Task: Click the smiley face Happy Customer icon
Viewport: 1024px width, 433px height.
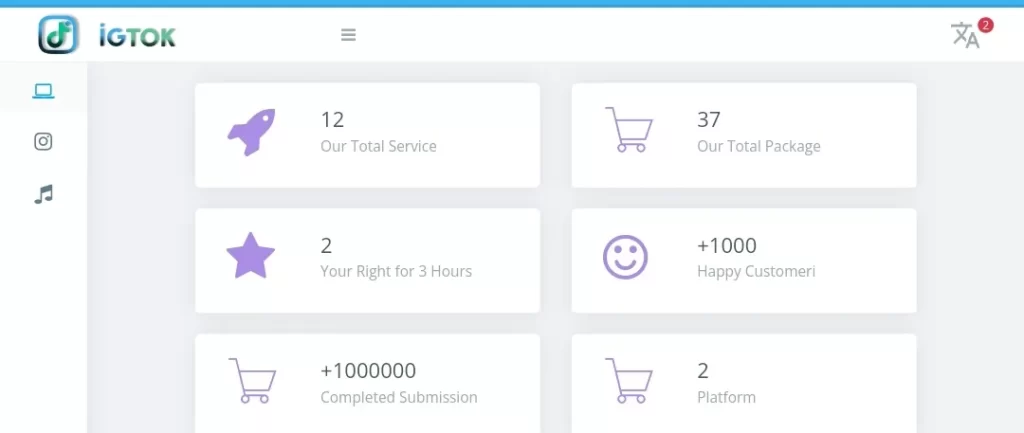Action: tap(626, 257)
